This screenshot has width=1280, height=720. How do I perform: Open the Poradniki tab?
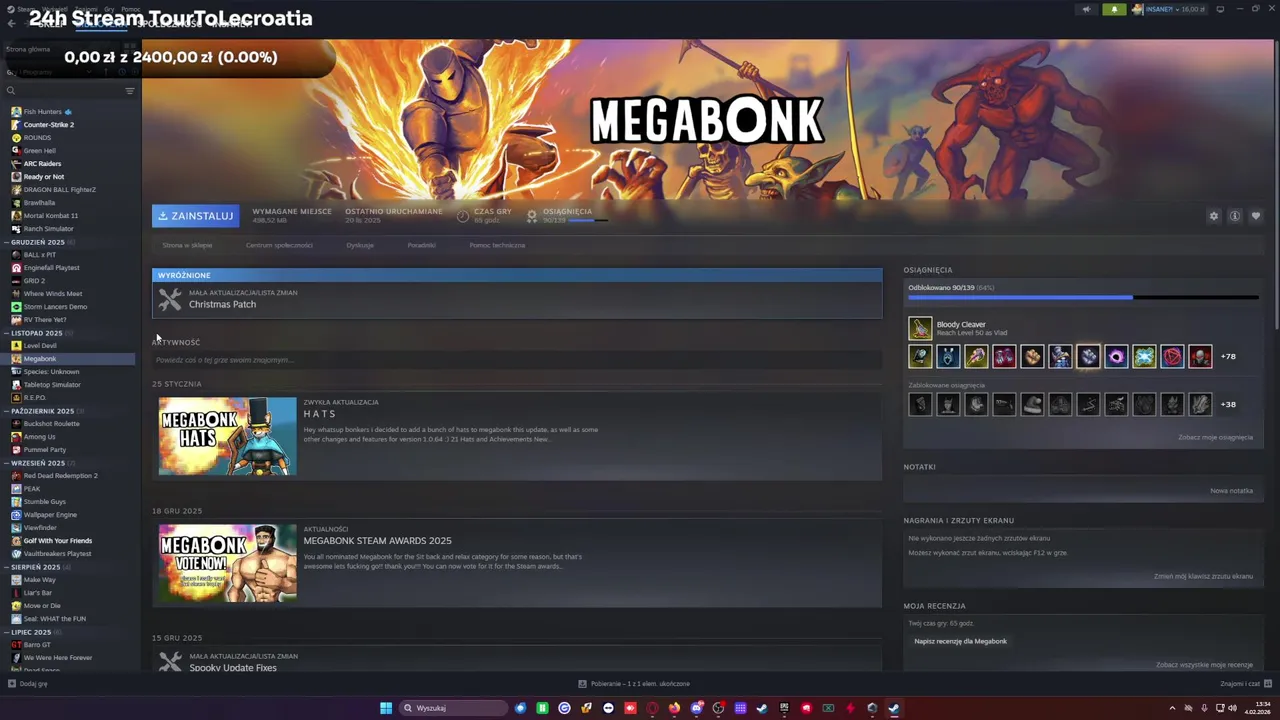(x=421, y=245)
